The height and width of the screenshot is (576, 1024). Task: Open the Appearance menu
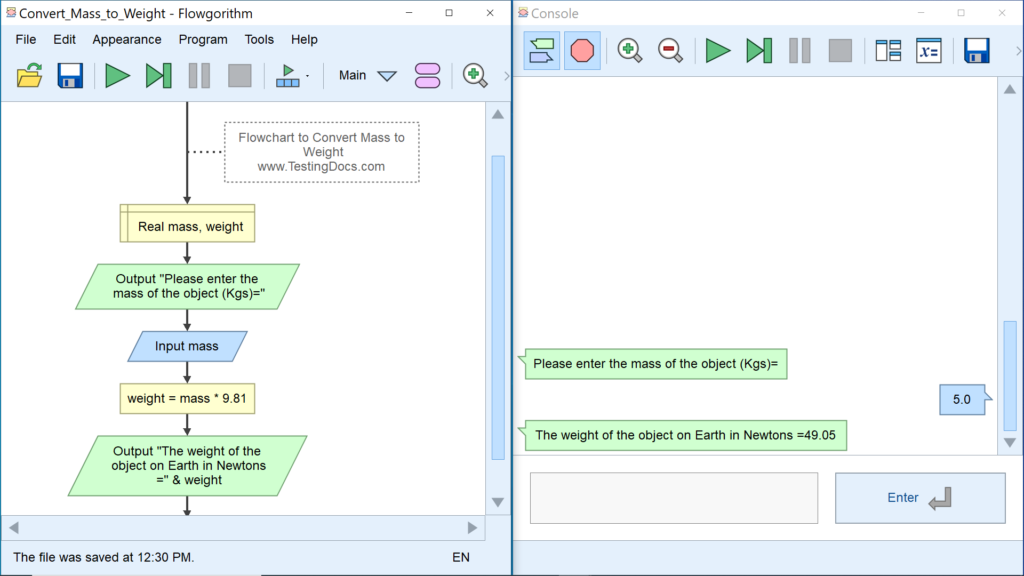pos(127,39)
